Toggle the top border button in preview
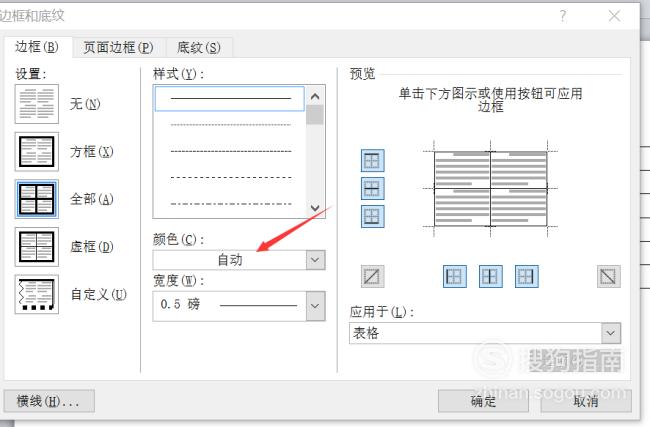The image size is (650, 427). [x=372, y=160]
